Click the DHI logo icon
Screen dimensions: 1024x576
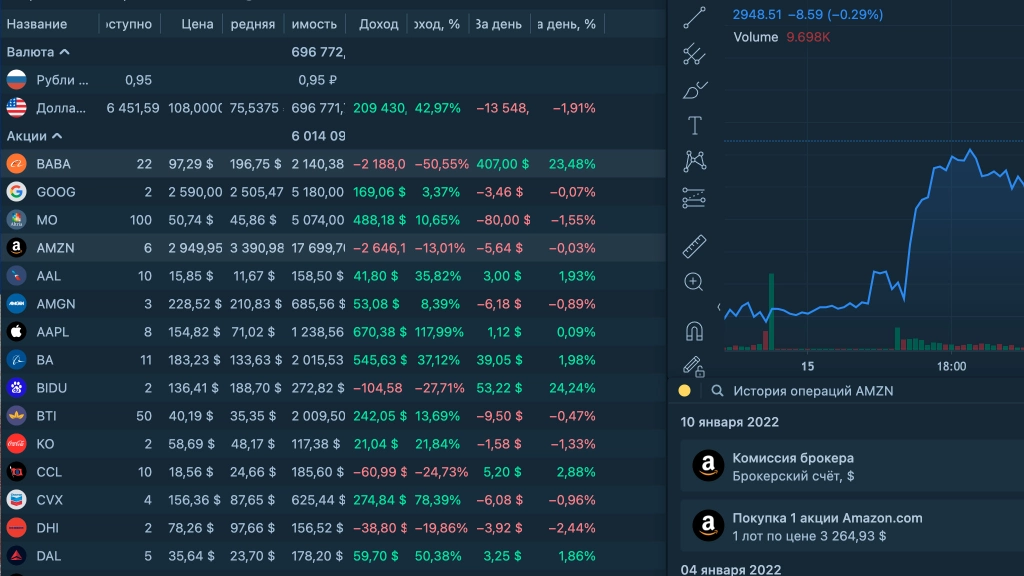pyautogui.click(x=16, y=528)
